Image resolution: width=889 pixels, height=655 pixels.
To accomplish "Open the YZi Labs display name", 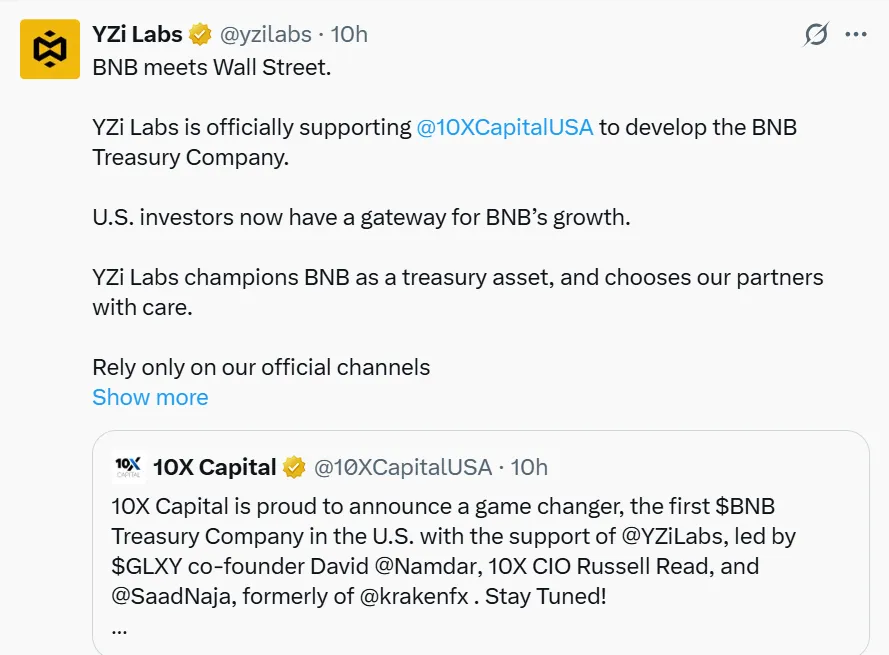I will coord(137,35).
